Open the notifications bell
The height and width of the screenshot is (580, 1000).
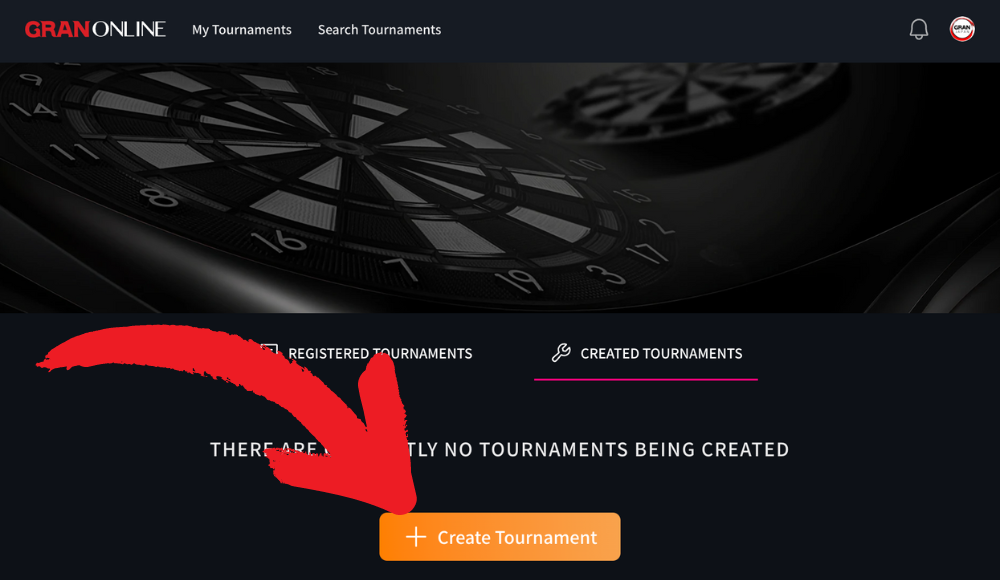click(918, 29)
